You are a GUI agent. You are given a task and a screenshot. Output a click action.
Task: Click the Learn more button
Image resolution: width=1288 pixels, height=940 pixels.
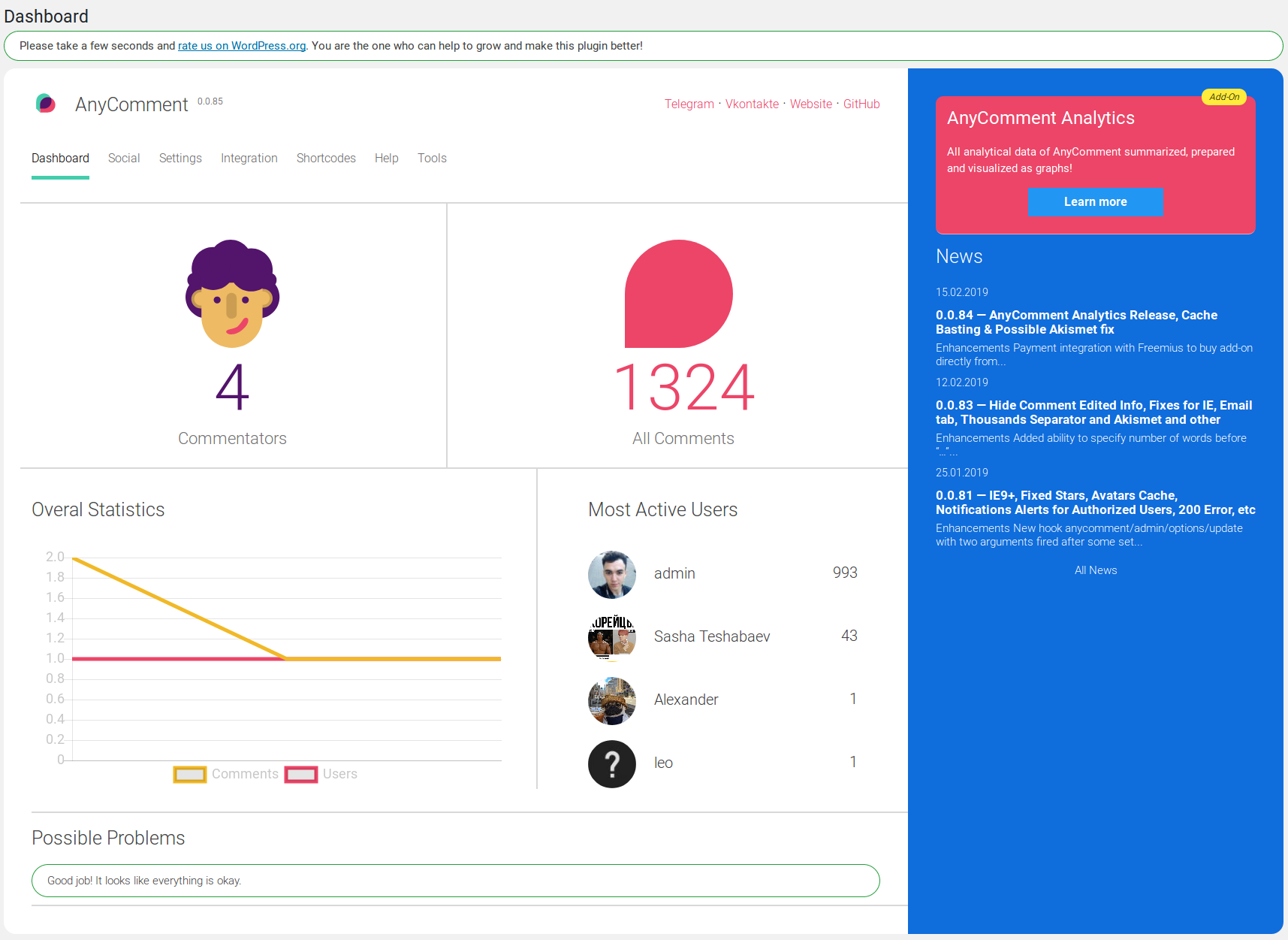point(1096,201)
